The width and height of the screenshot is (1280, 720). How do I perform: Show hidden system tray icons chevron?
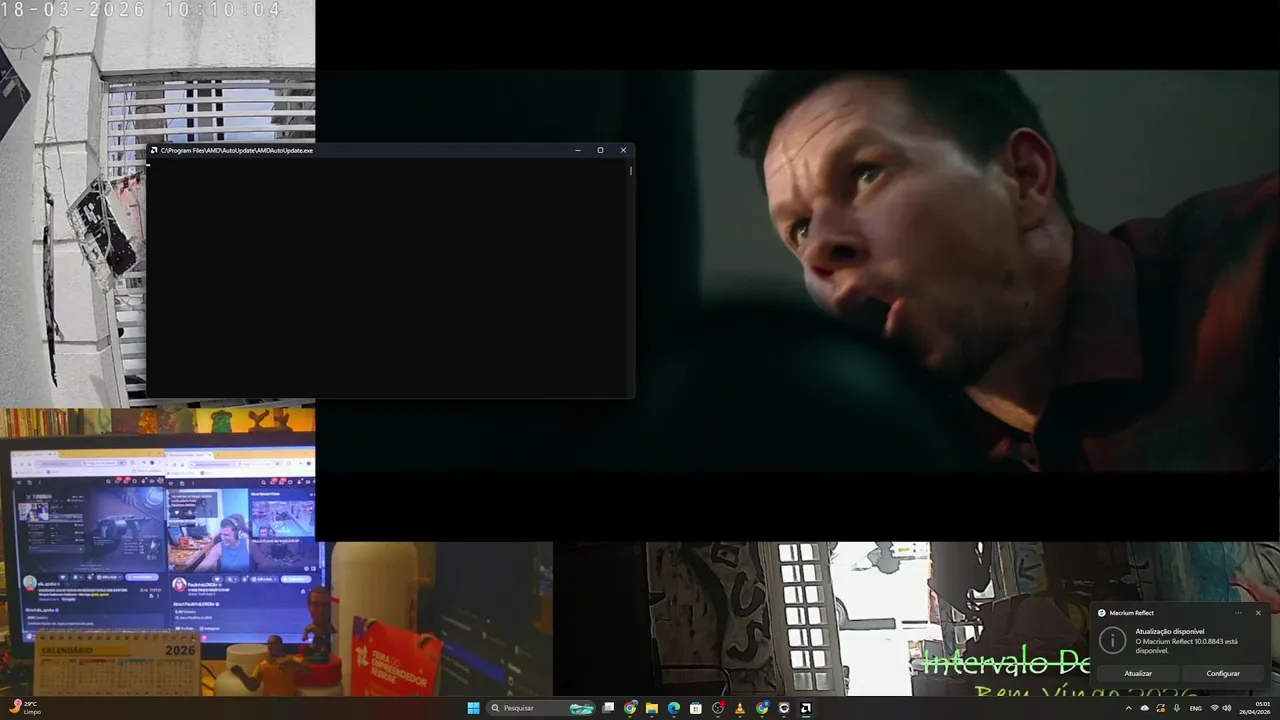pyautogui.click(x=1129, y=708)
